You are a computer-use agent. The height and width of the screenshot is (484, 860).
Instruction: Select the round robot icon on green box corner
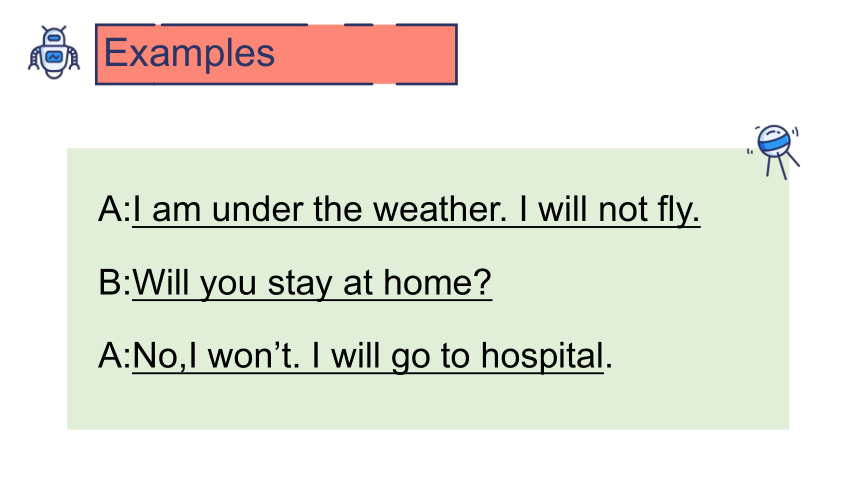(x=773, y=151)
